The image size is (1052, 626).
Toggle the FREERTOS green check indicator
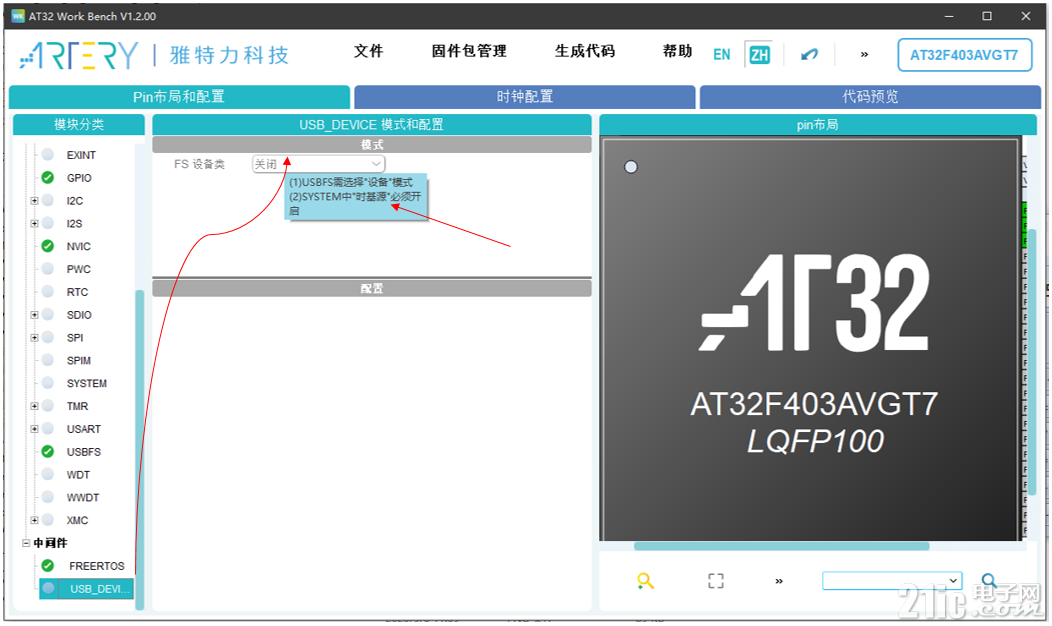pyautogui.click(x=48, y=565)
